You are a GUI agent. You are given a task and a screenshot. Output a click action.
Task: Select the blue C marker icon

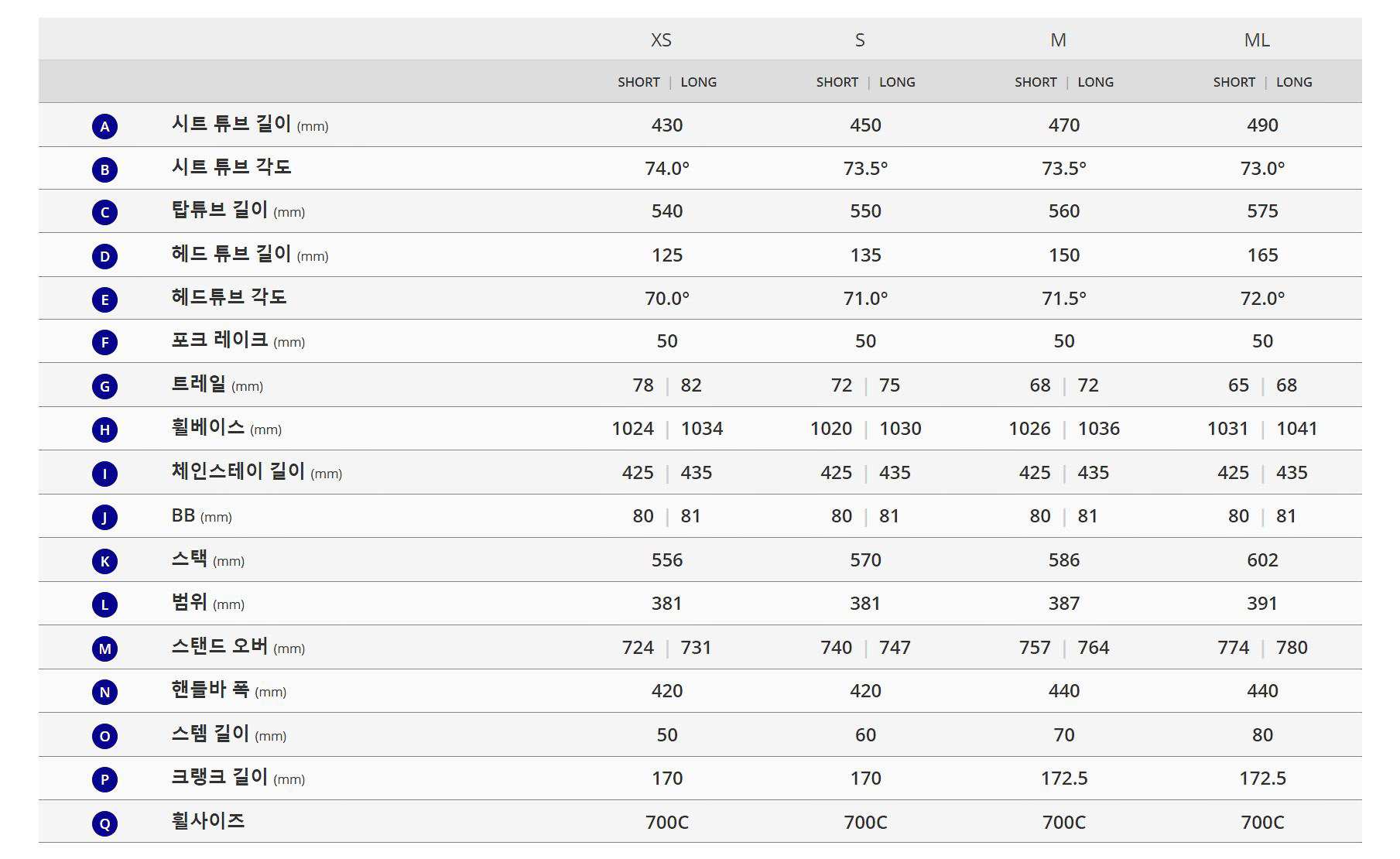104,213
